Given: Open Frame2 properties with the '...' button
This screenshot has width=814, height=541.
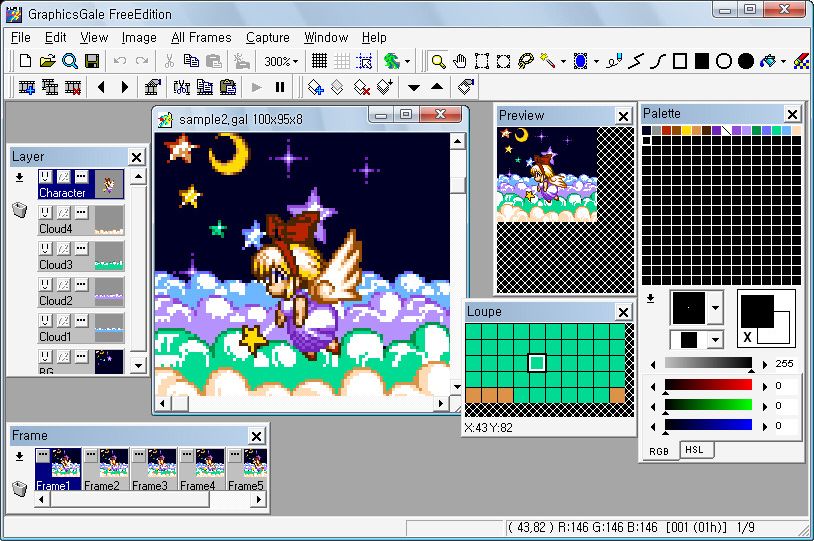Looking at the screenshot, I should coord(91,455).
